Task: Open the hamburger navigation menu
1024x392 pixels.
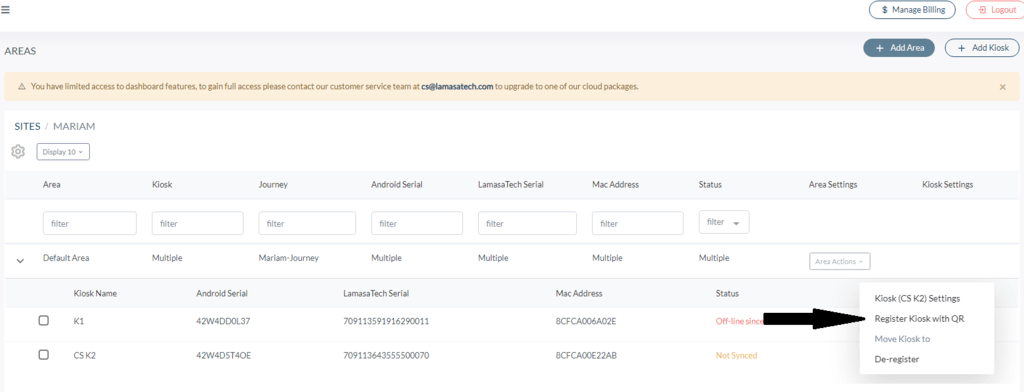Action: point(5,10)
